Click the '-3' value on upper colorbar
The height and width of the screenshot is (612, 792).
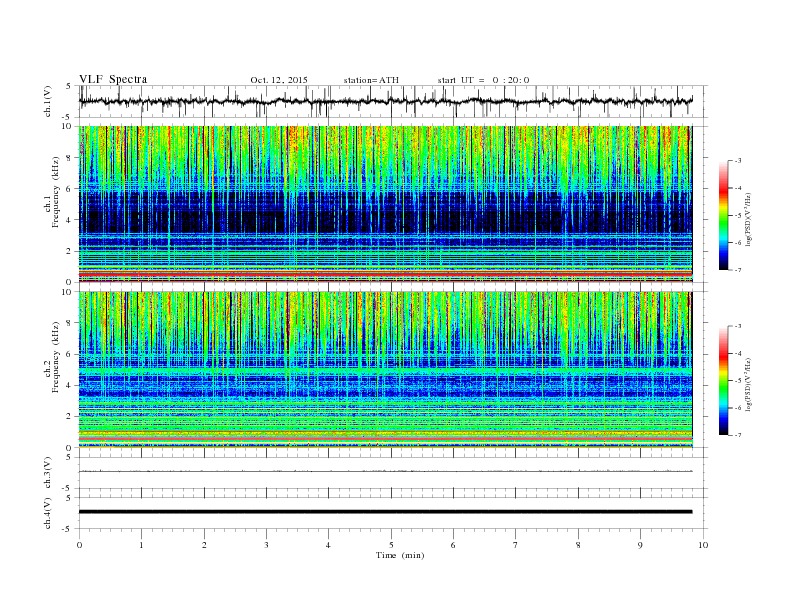pyautogui.click(x=738, y=161)
